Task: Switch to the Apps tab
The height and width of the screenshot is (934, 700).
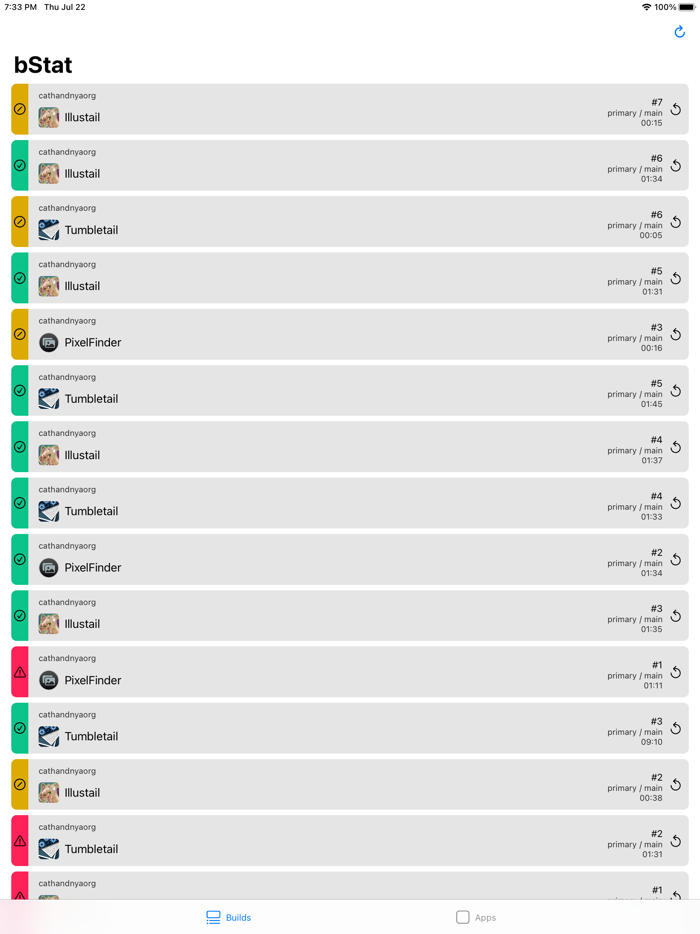Action: click(x=476, y=917)
